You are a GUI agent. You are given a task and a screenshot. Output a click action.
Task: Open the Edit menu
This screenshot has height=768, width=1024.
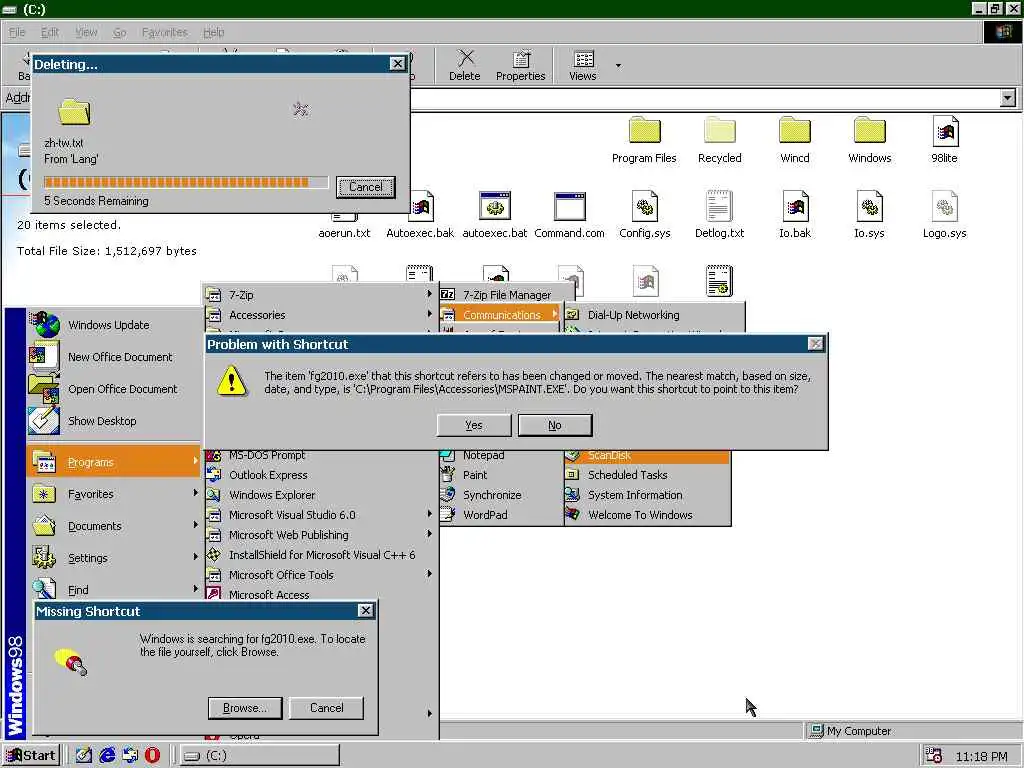[50, 32]
